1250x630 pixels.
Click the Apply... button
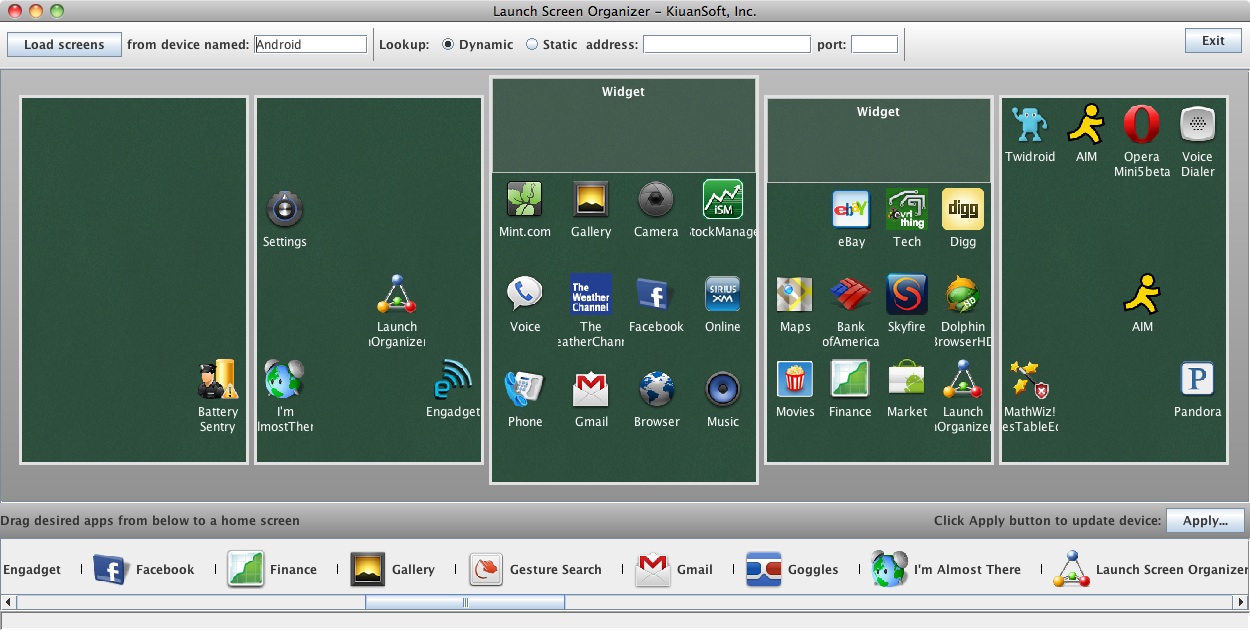pos(1204,520)
